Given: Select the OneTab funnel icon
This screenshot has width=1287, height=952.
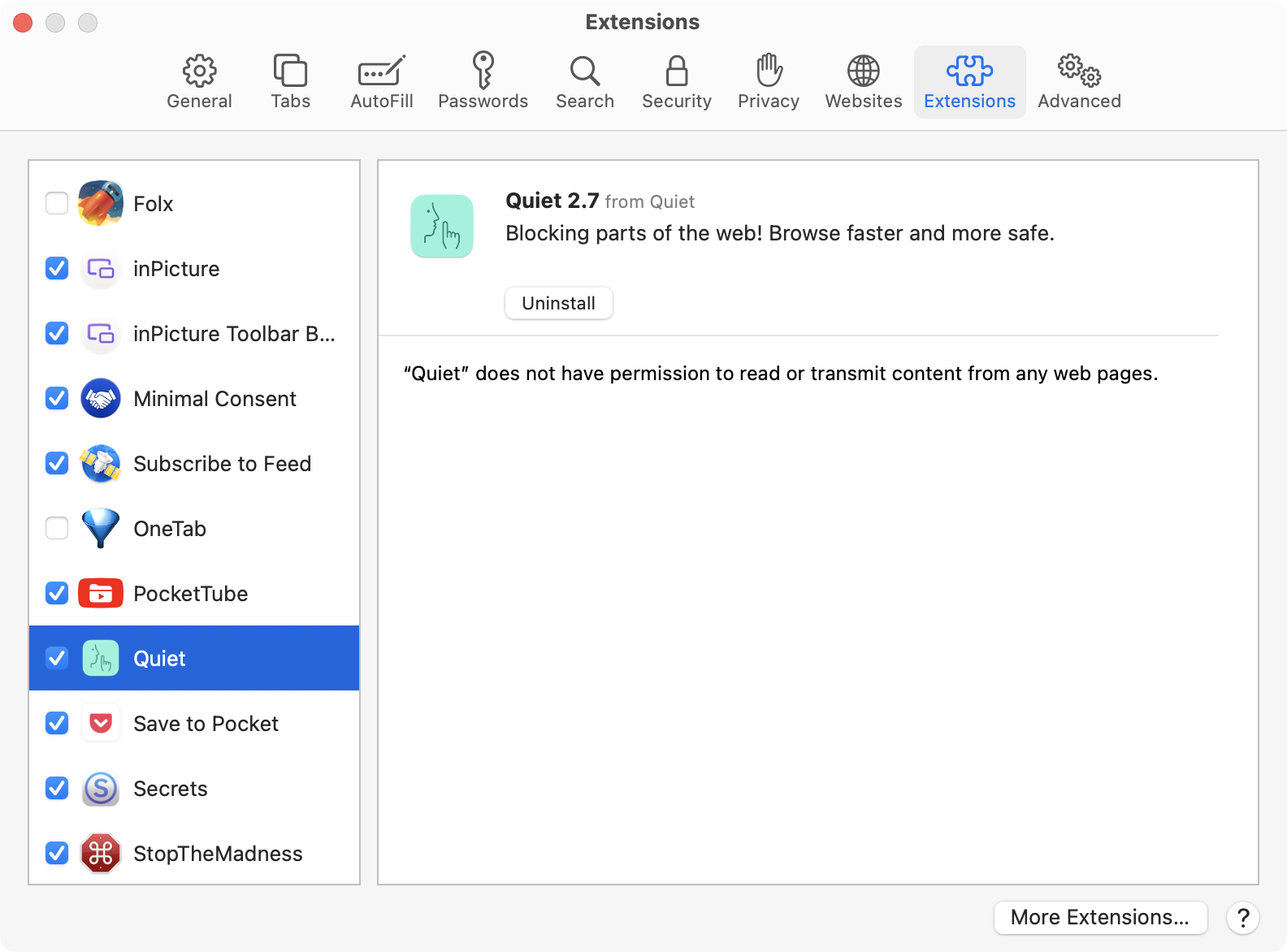Looking at the screenshot, I should pyautogui.click(x=101, y=529).
